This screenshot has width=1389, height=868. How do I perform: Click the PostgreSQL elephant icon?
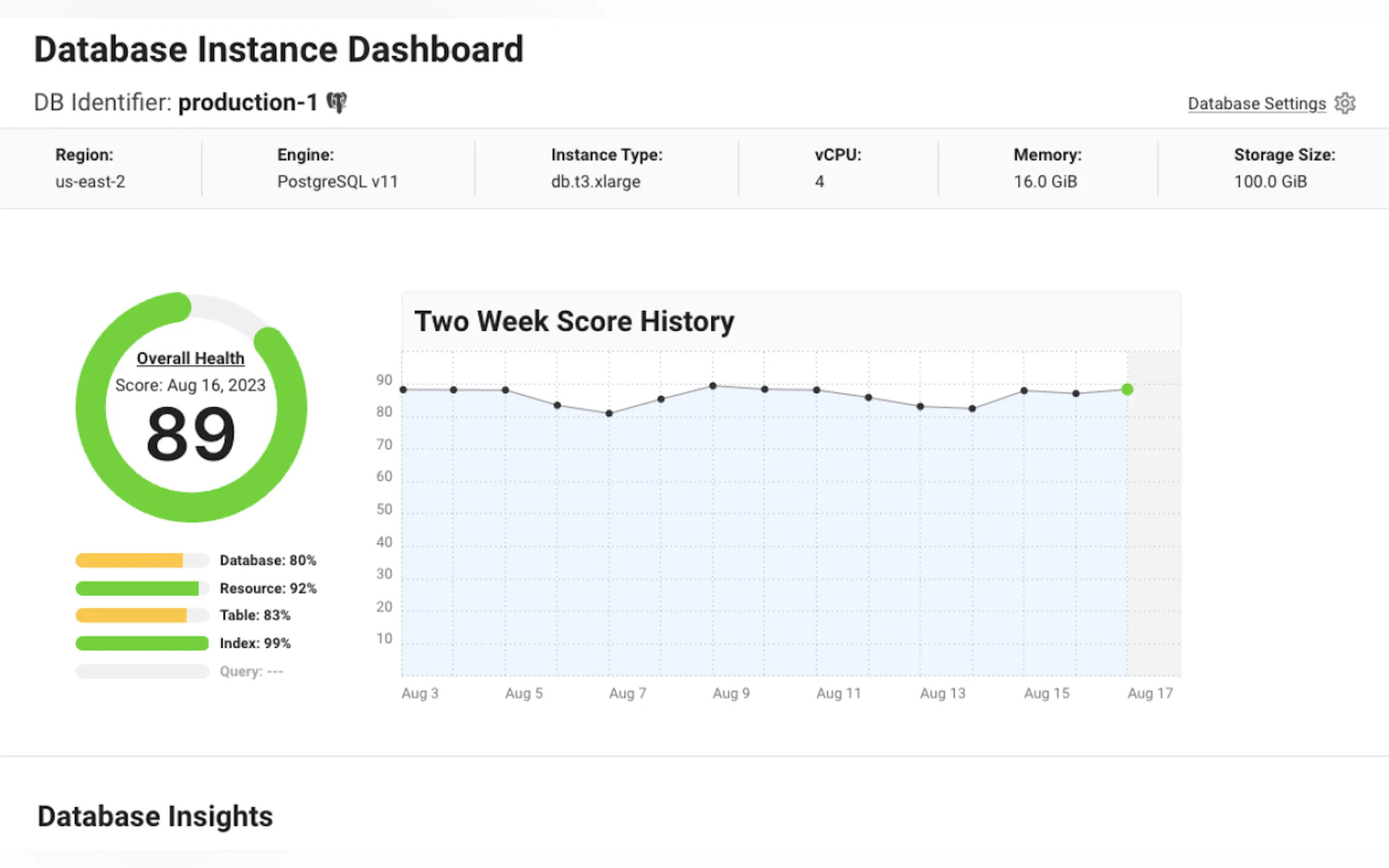click(x=336, y=103)
